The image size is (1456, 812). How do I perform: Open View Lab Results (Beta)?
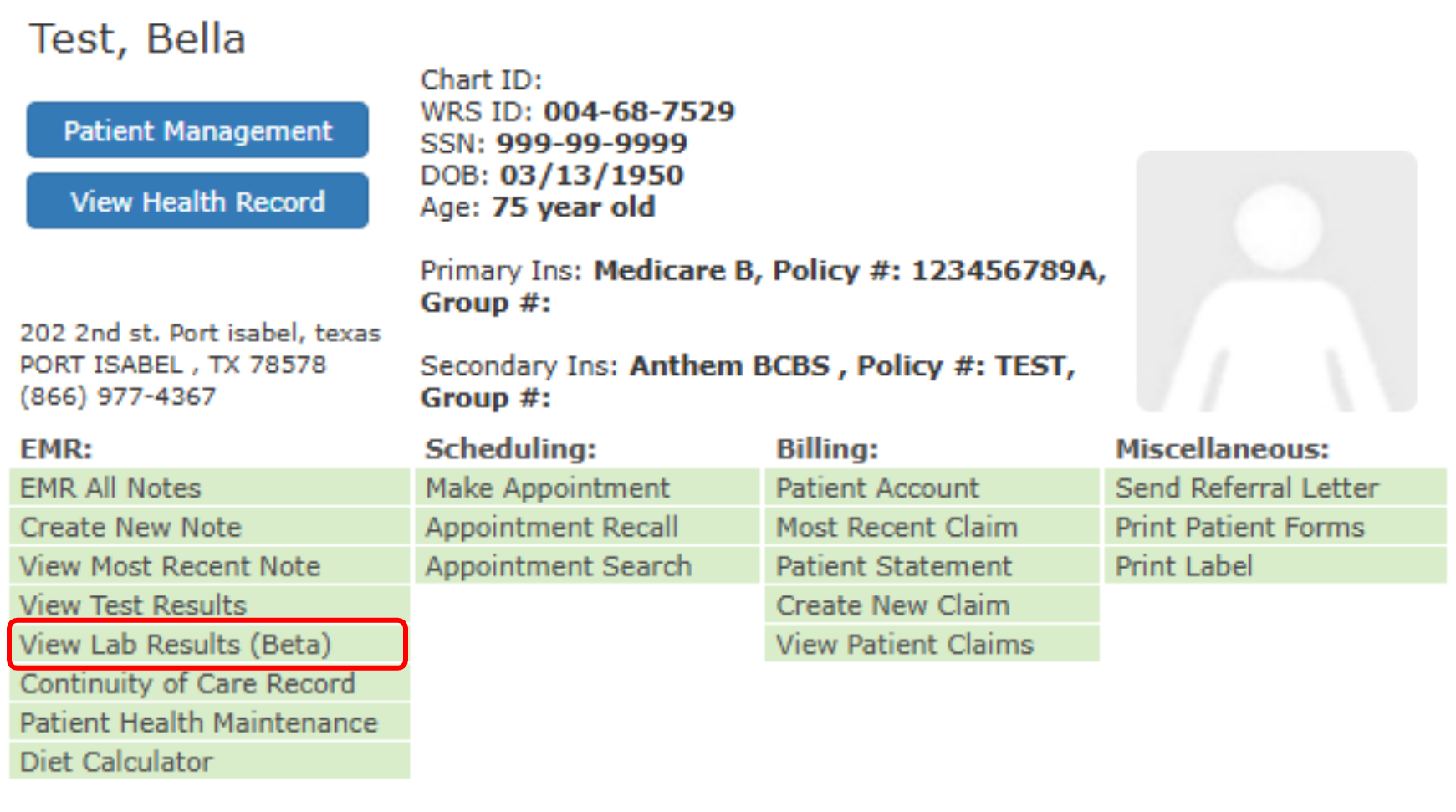point(176,645)
